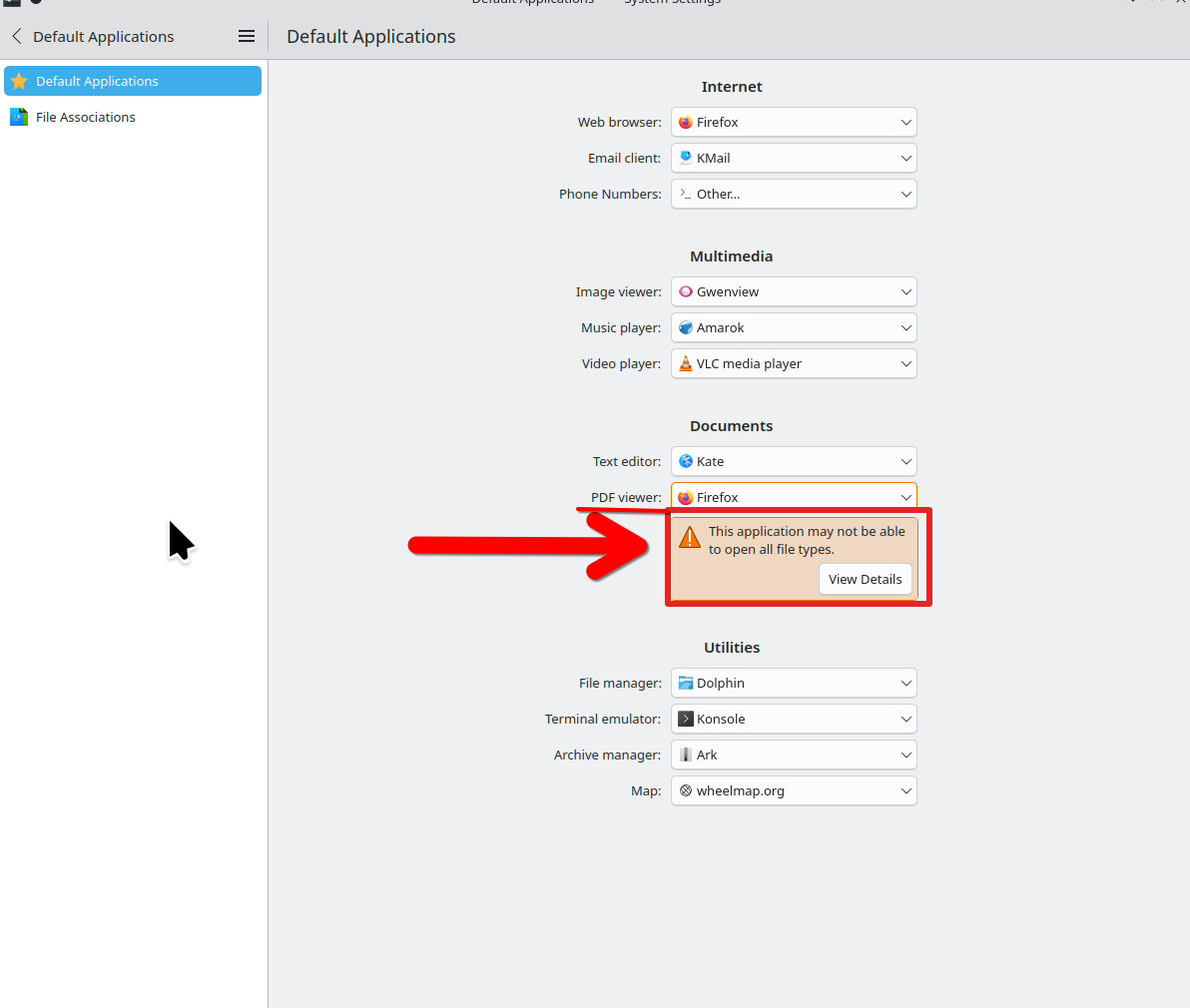Expand the Archive manager combo box
This screenshot has height=1008, width=1190.
(794, 755)
